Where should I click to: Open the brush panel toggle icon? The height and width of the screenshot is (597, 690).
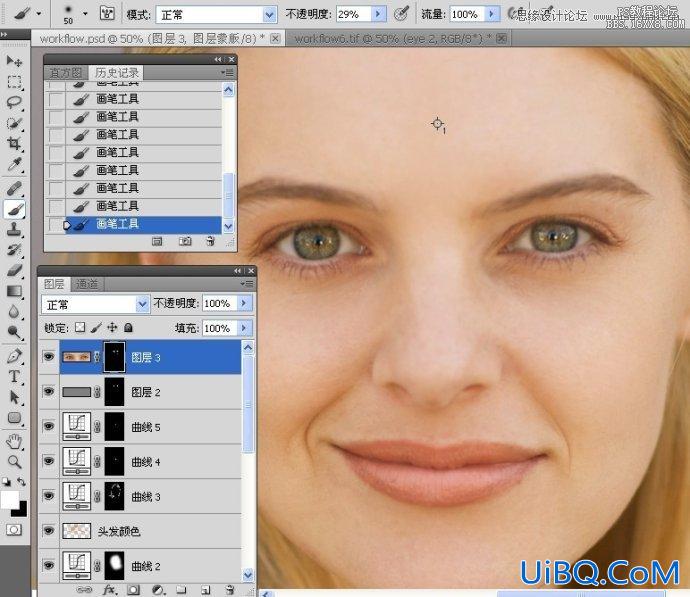(x=107, y=14)
